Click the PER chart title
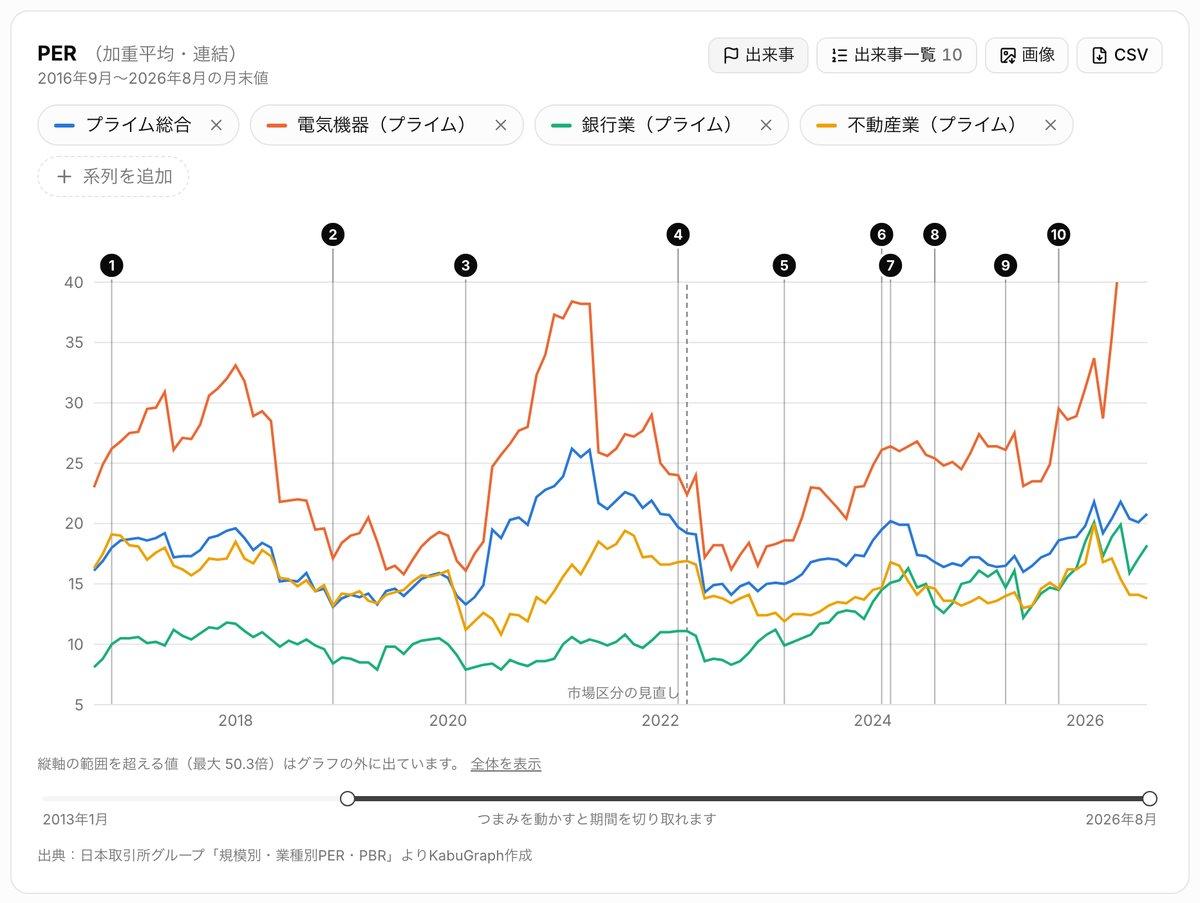 [57, 54]
